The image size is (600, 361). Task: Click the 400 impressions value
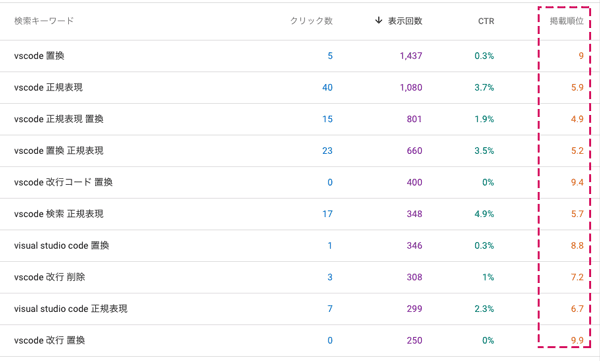pyautogui.click(x=414, y=182)
